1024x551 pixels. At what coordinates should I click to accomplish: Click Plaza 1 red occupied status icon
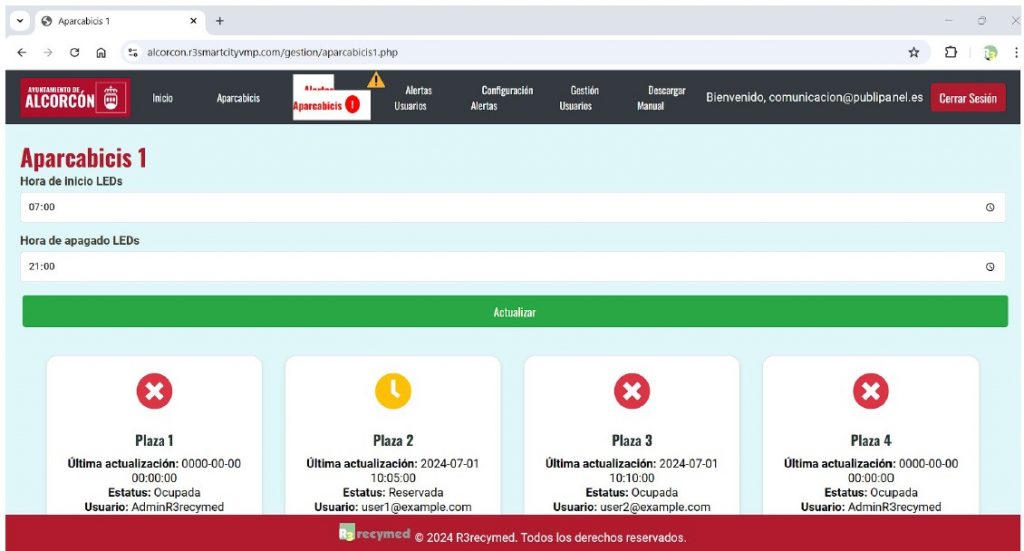154,391
